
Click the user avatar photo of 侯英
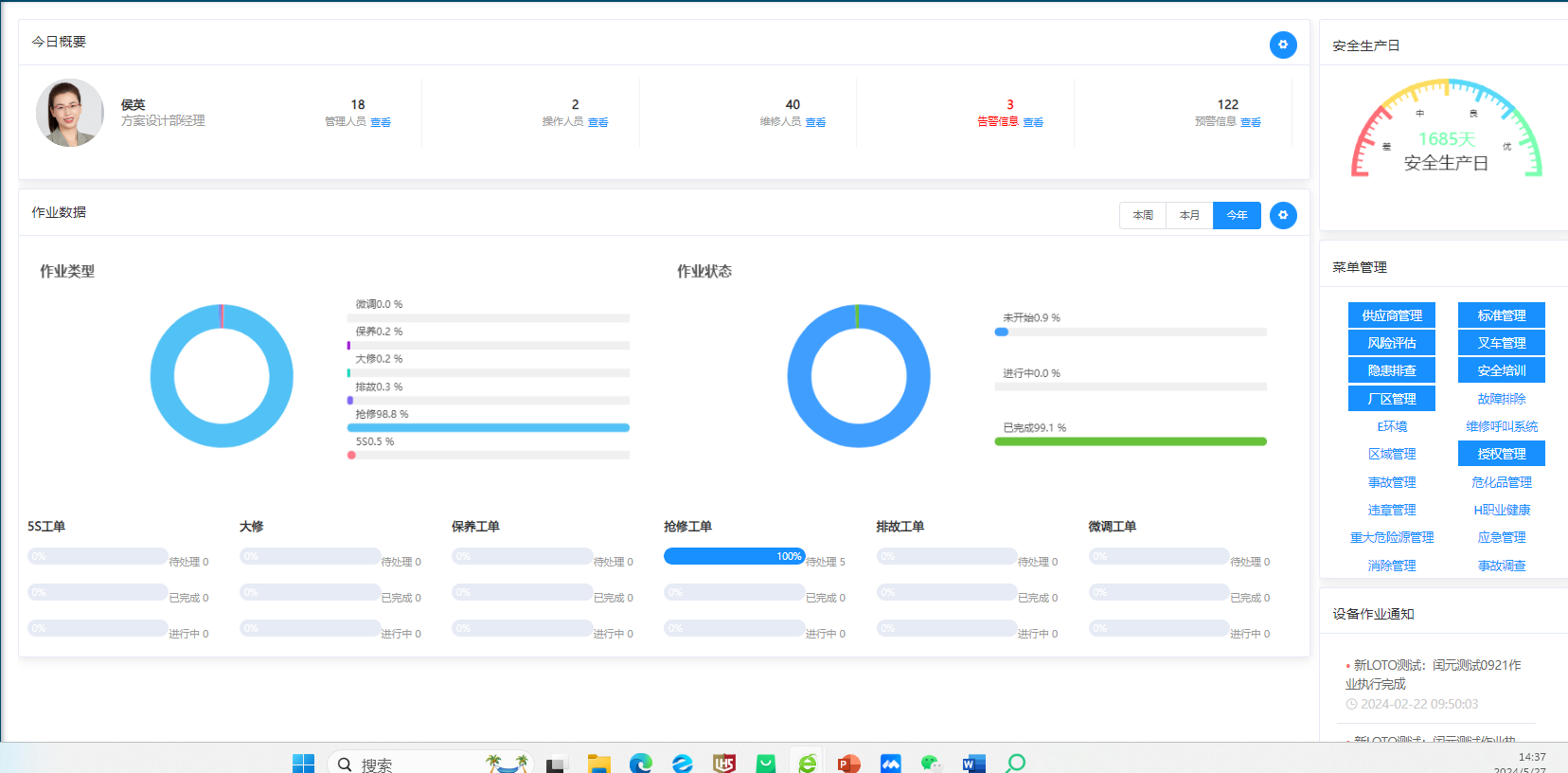point(69,113)
